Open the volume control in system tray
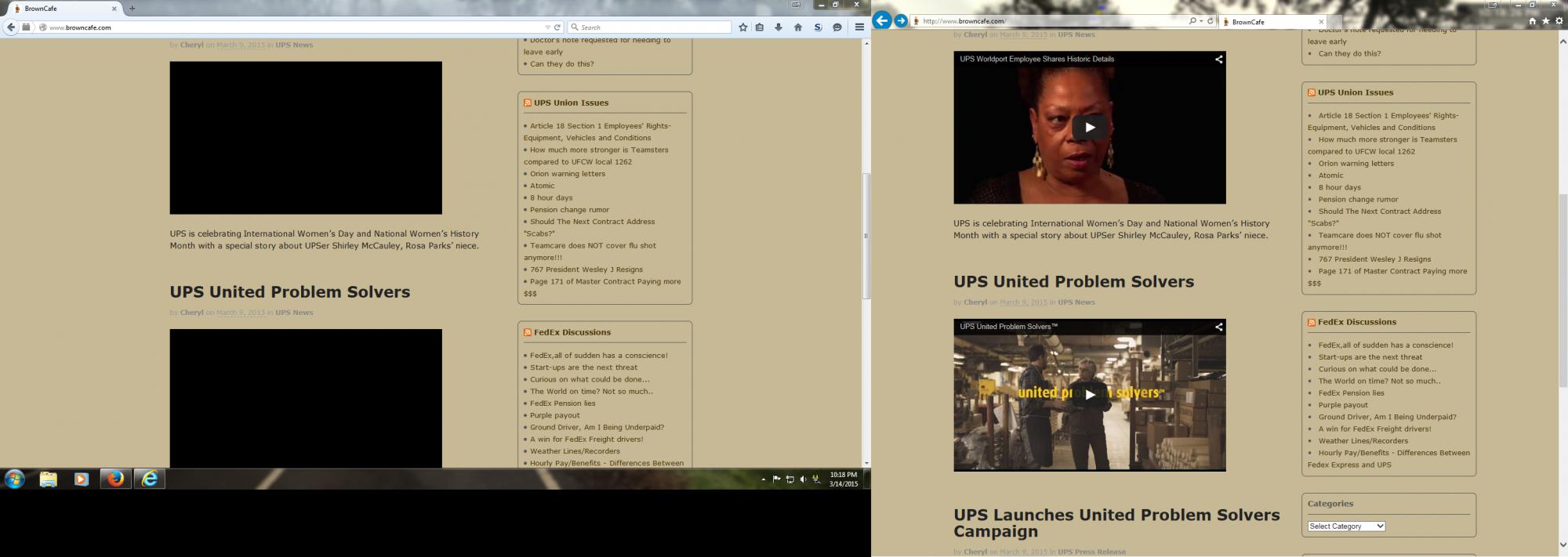 pyautogui.click(x=803, y=479)
